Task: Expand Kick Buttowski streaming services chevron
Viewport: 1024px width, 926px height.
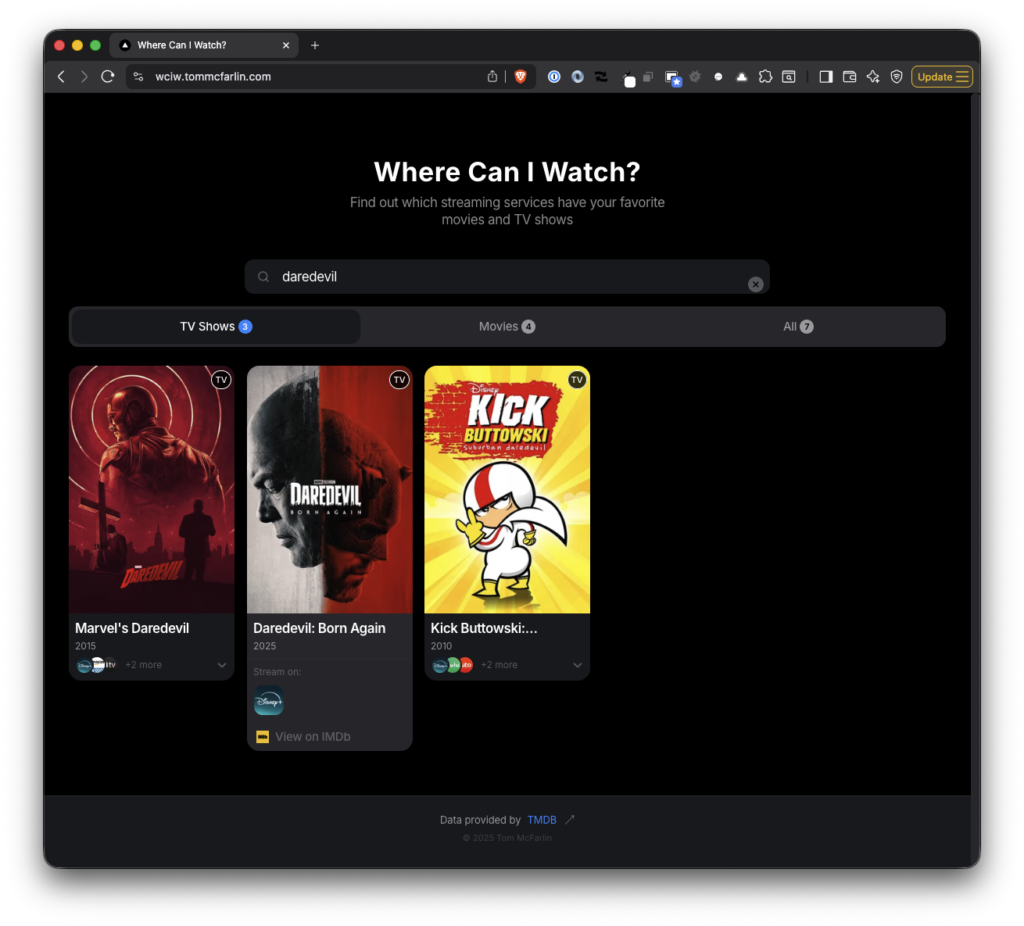Action: click(577, 665)
